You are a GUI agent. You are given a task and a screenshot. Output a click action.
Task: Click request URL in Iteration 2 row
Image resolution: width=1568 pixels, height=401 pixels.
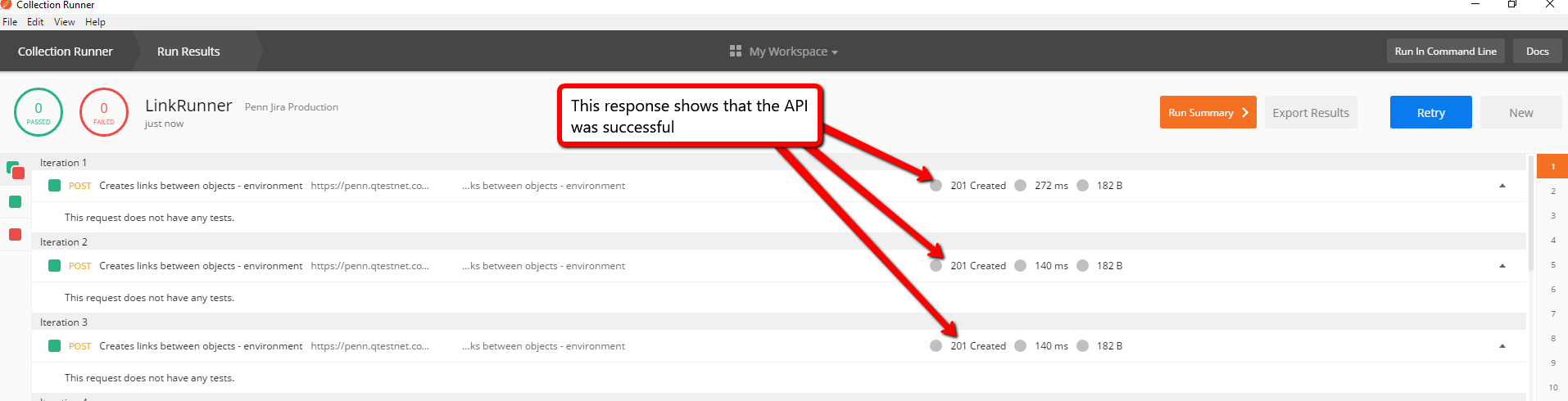(369, 266)
